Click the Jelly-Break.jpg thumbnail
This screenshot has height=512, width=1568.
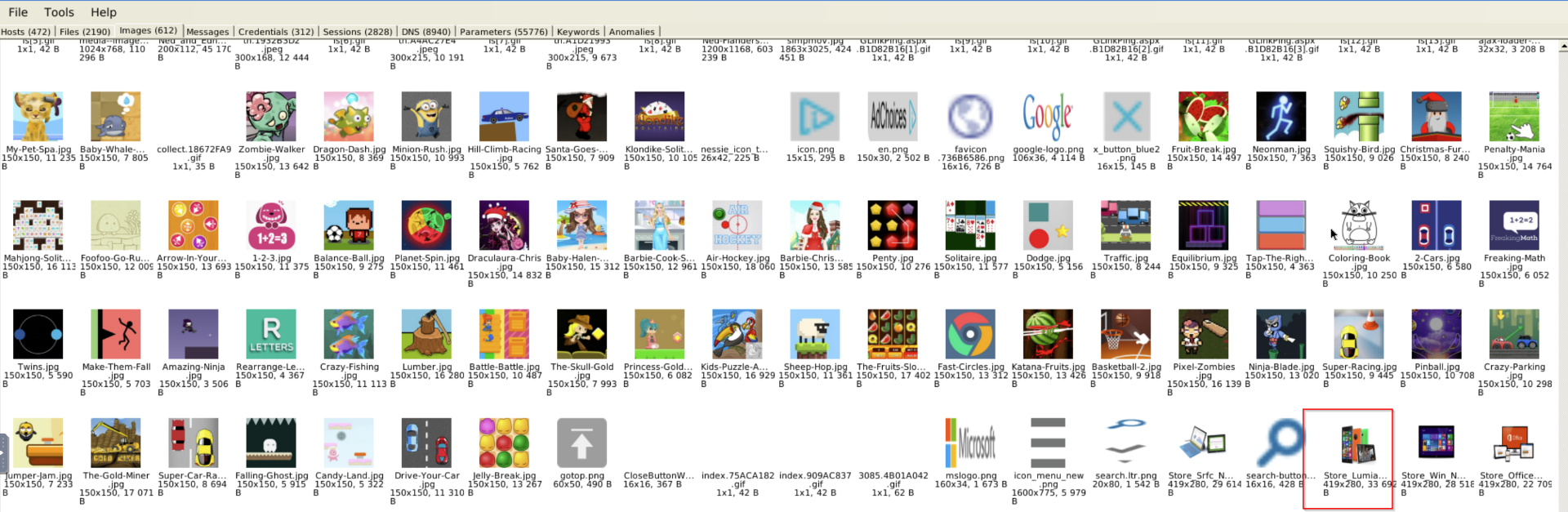tap(504, 443)
